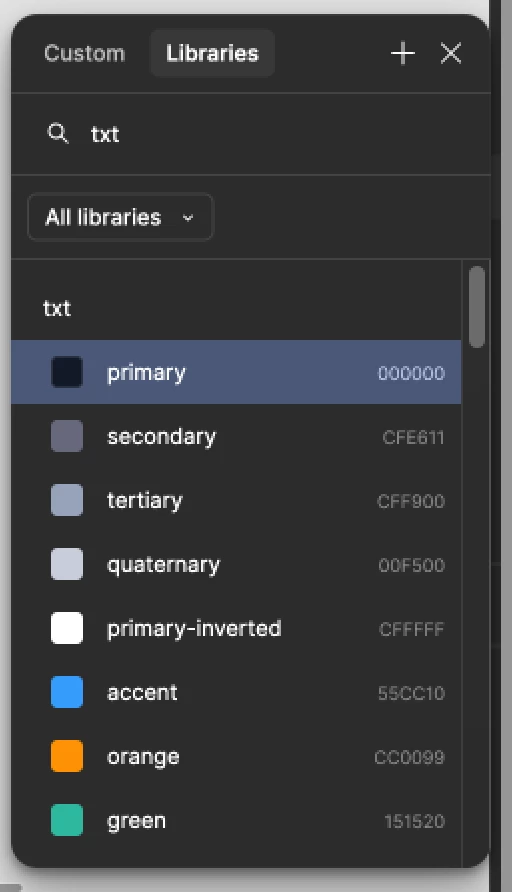The width and height of the screenshot is (512, 892).
Task: Select the quaternary light swatch
Action: [x=67, y=564]
